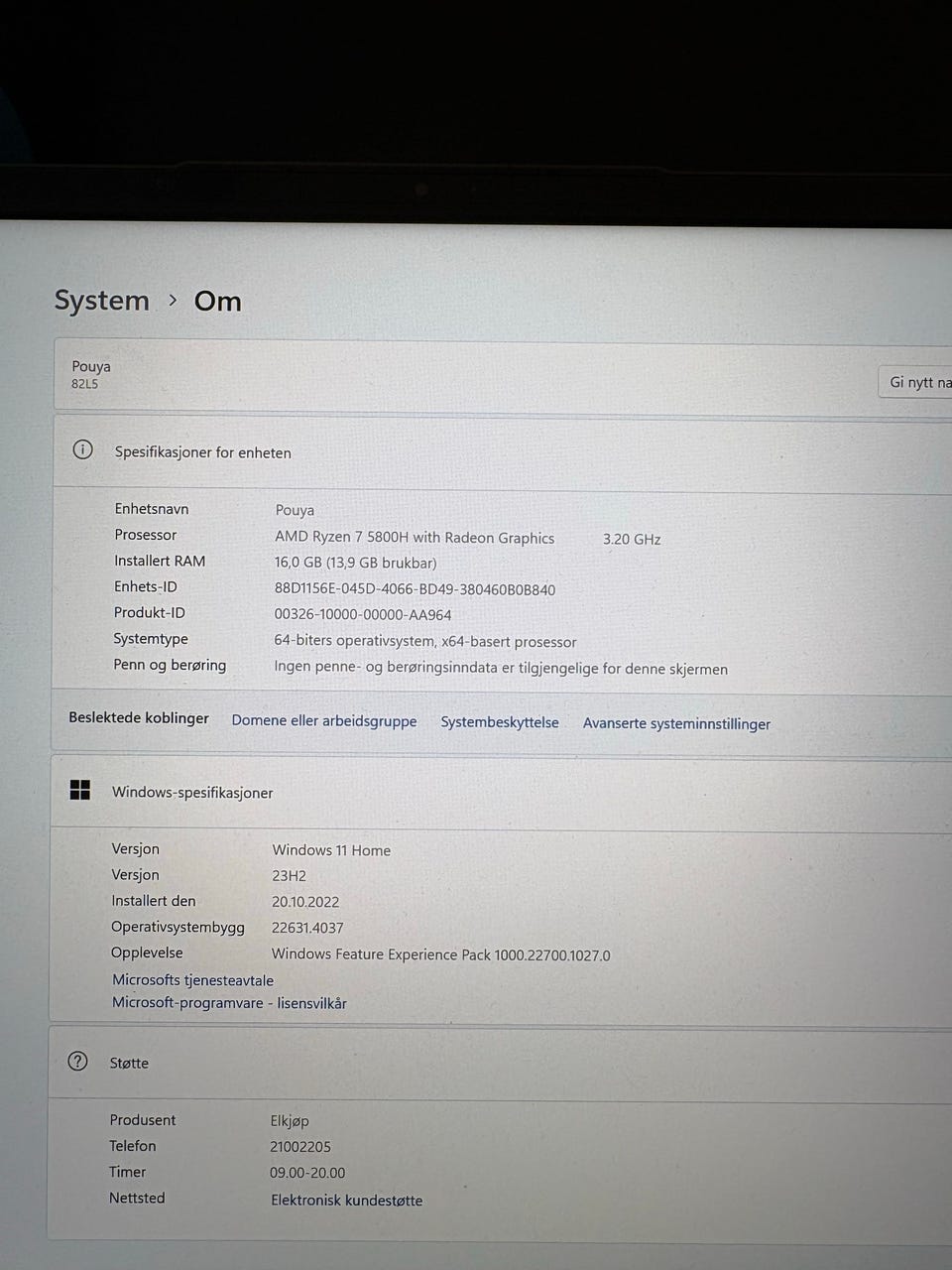Click the Systemtype label
The image size is (952, 1270).
pyautogui.click(x=151, y=639)
